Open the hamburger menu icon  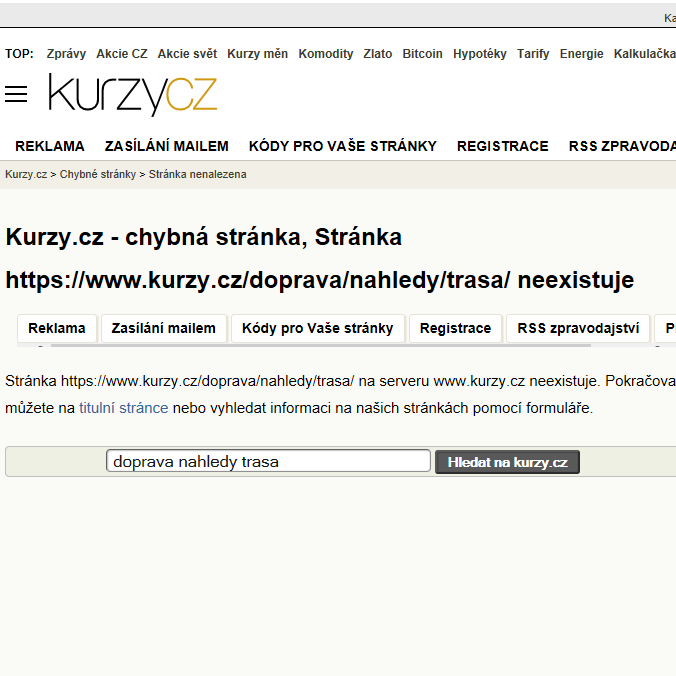click(x=16, y=94)
